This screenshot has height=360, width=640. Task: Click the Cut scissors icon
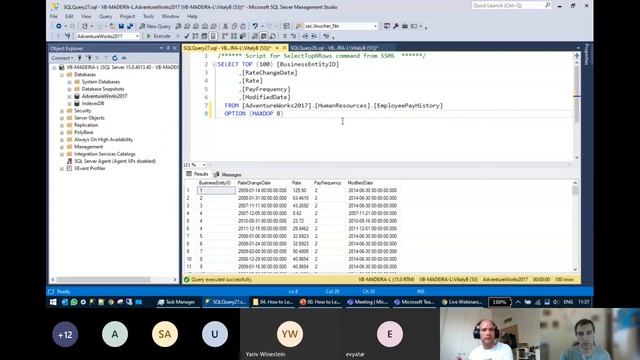point(225,26)
